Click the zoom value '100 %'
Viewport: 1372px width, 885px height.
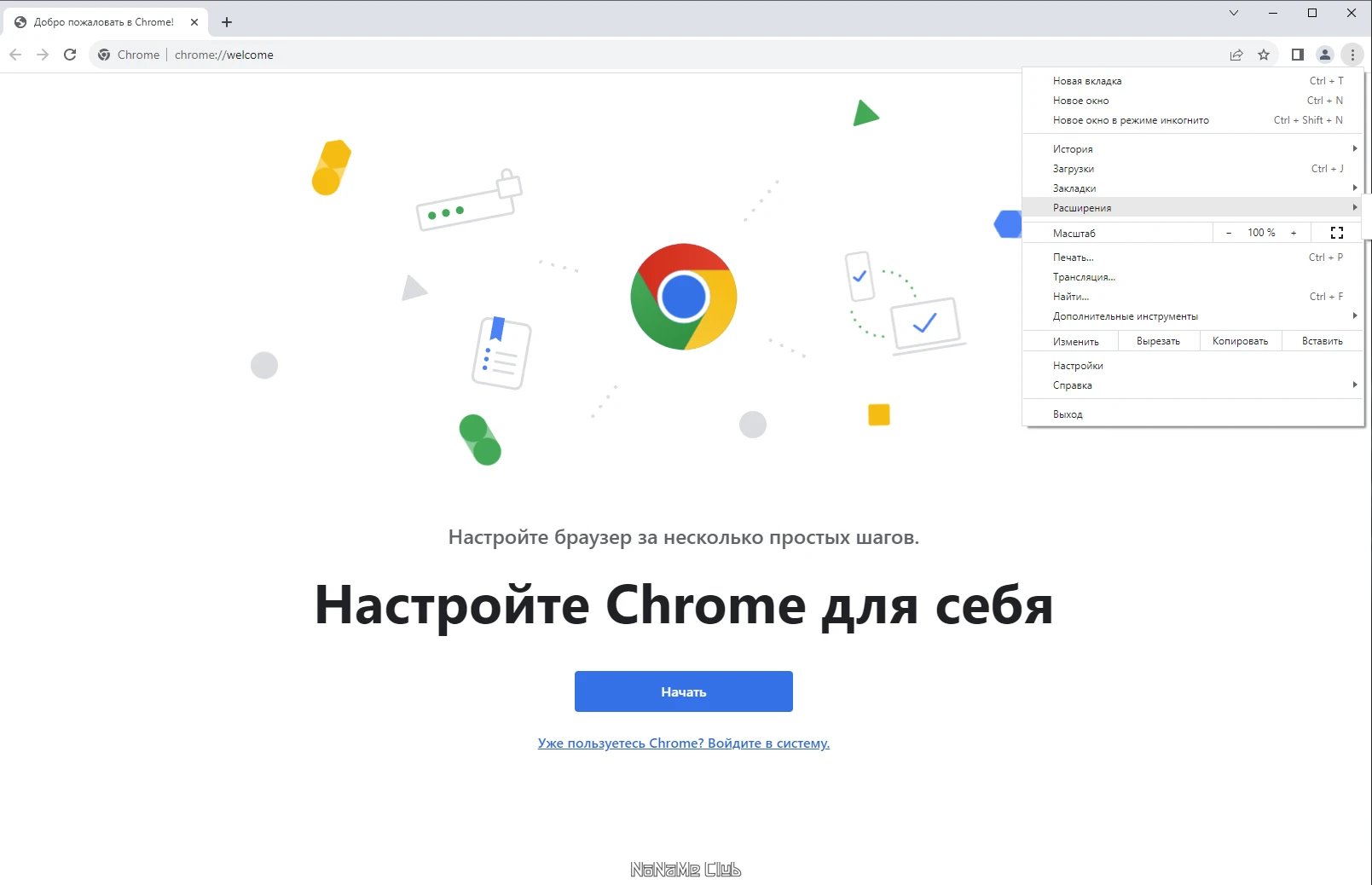(x=1261, y=233)
